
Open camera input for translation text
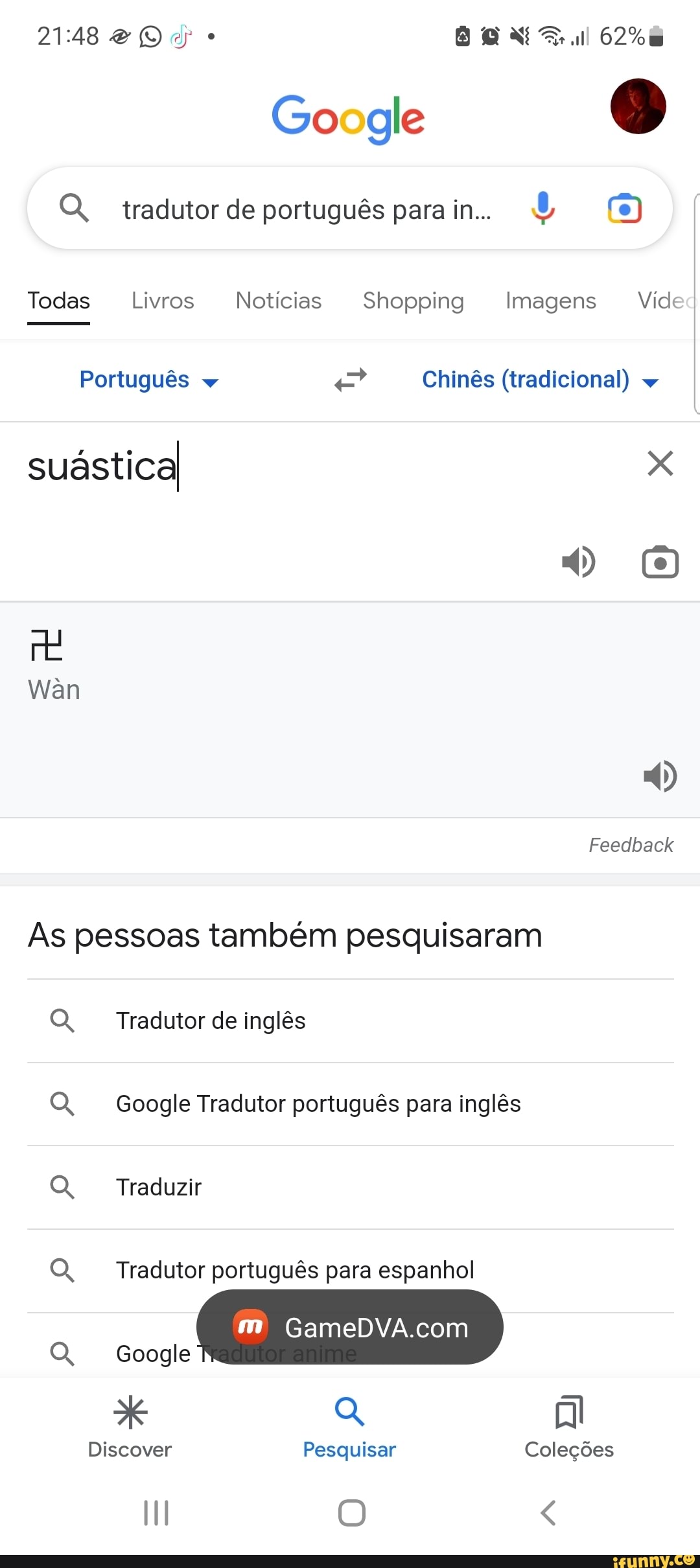[x=660, y=562]
